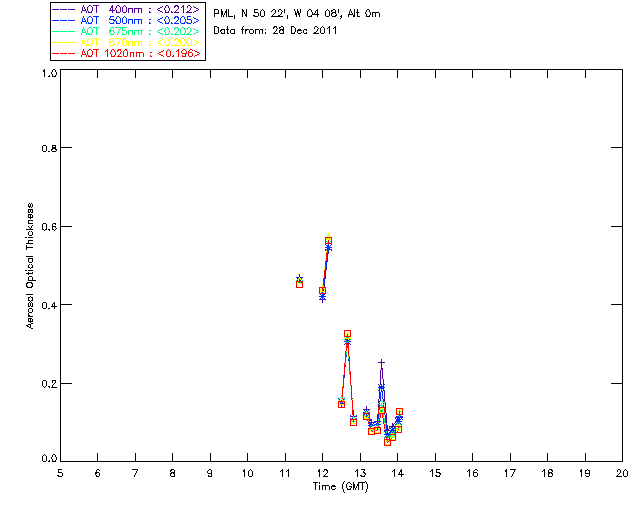640x512 pixels.
Task: Select the yellow 'AOT 870nm : <0.200>' legend text
Action: [x=140, y=42]
